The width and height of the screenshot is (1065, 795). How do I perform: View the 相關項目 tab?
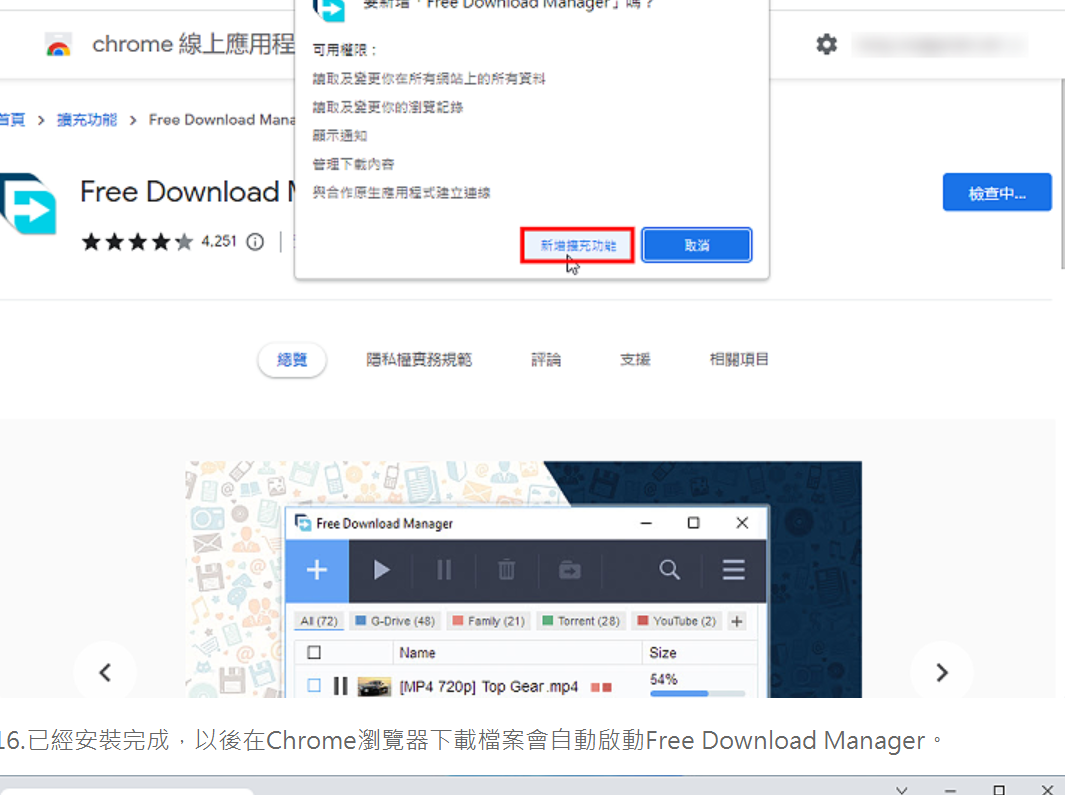pos(739,360)
